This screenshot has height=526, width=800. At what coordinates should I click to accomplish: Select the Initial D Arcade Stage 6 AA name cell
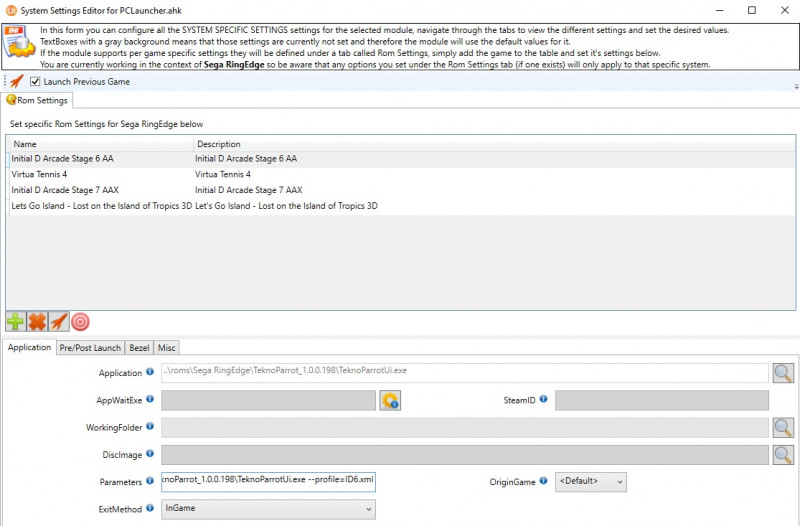(101, 159)
